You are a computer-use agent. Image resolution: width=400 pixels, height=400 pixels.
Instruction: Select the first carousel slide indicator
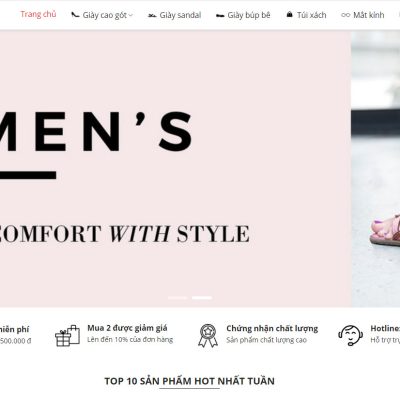(178, 298)
